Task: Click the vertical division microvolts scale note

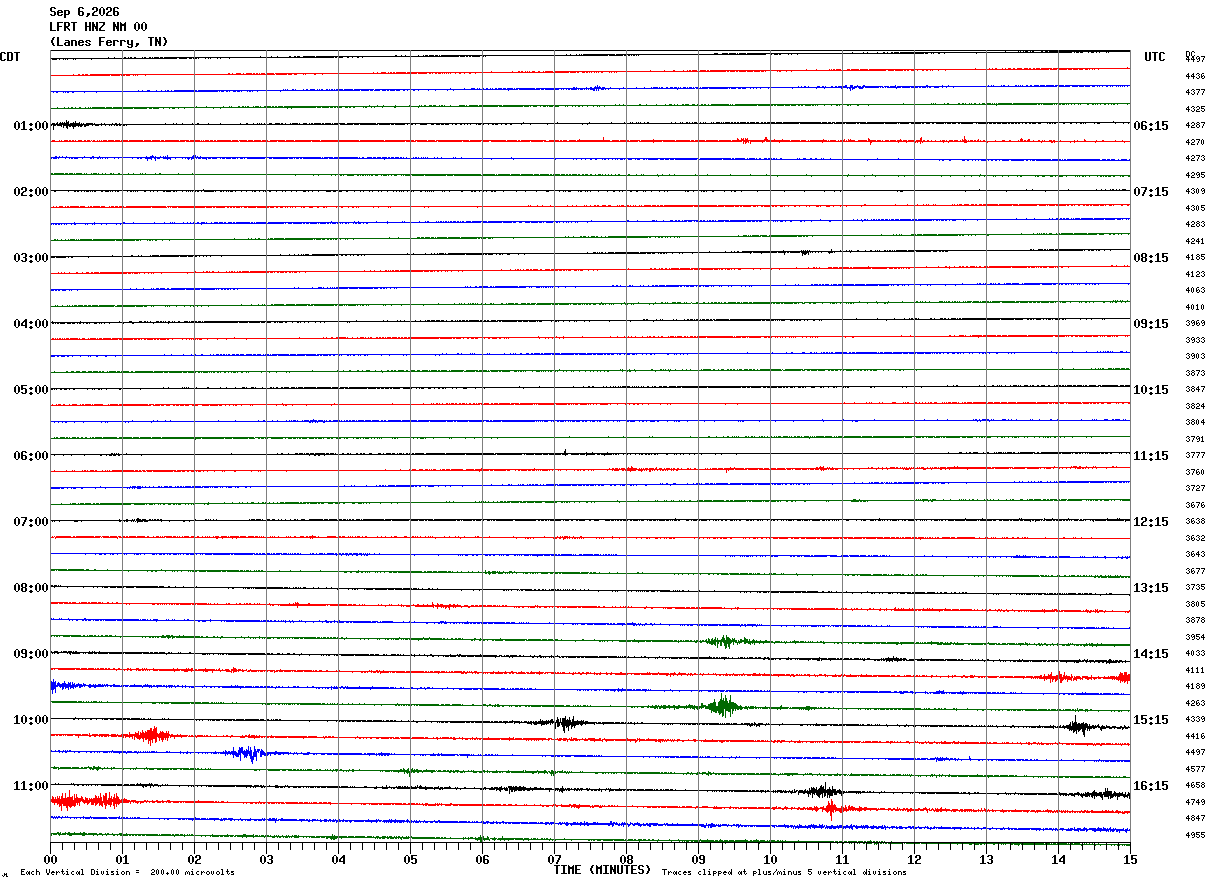Action: 127,873
